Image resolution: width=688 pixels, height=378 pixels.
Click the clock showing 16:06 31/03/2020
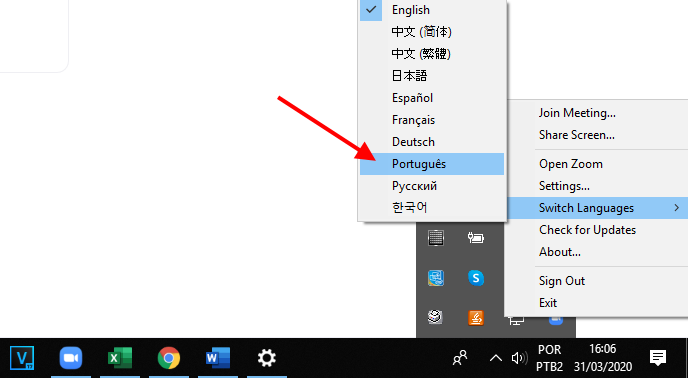click(602, 358)
